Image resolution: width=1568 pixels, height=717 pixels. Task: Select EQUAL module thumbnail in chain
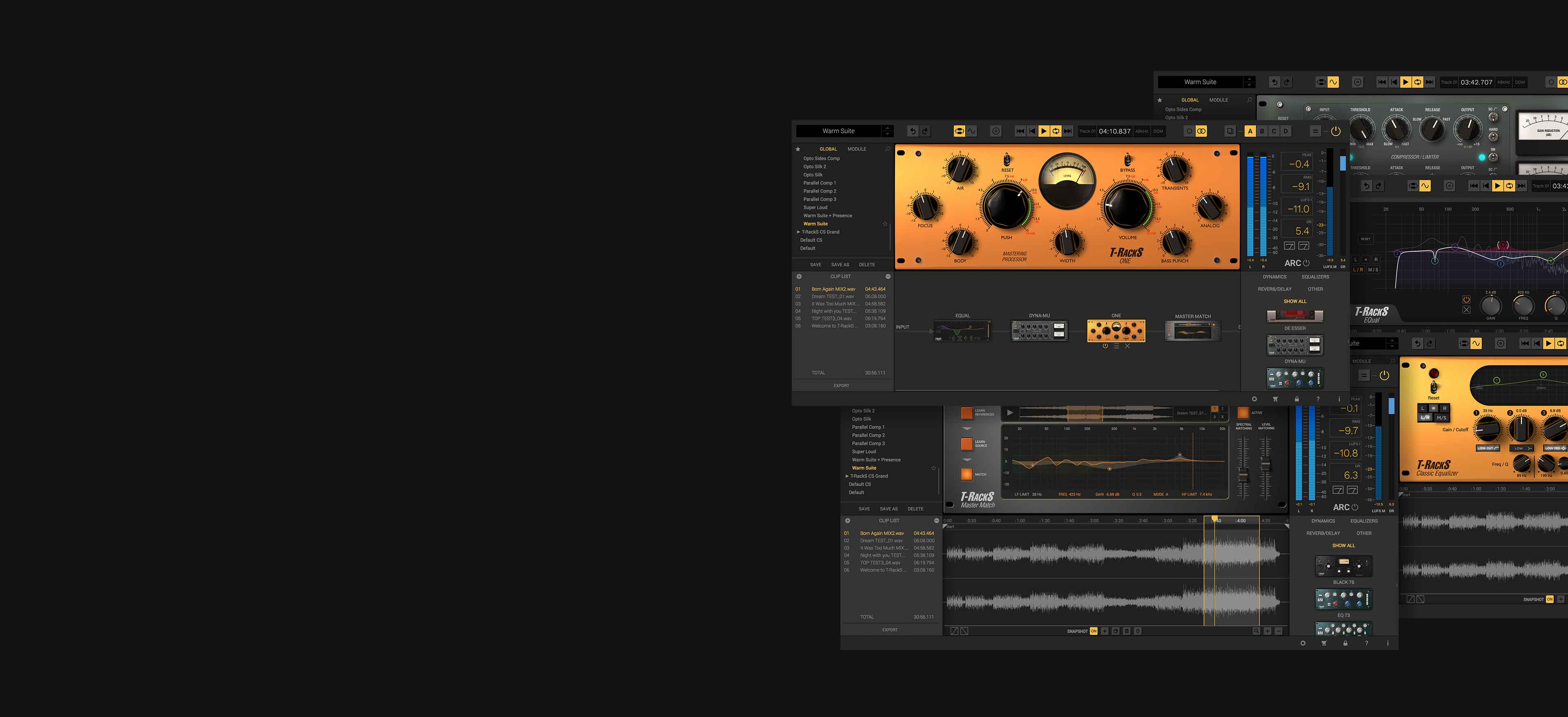[962, 331]
